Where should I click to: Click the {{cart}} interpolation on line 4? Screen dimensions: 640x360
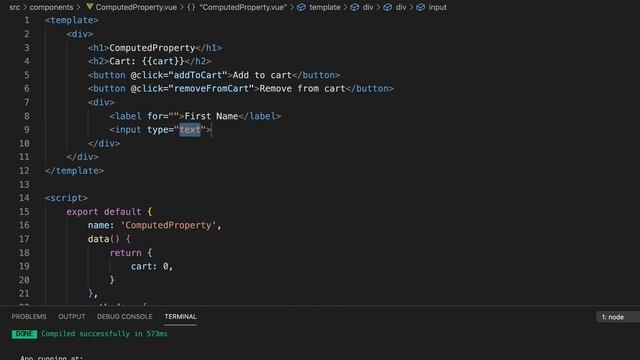point(163,61)
